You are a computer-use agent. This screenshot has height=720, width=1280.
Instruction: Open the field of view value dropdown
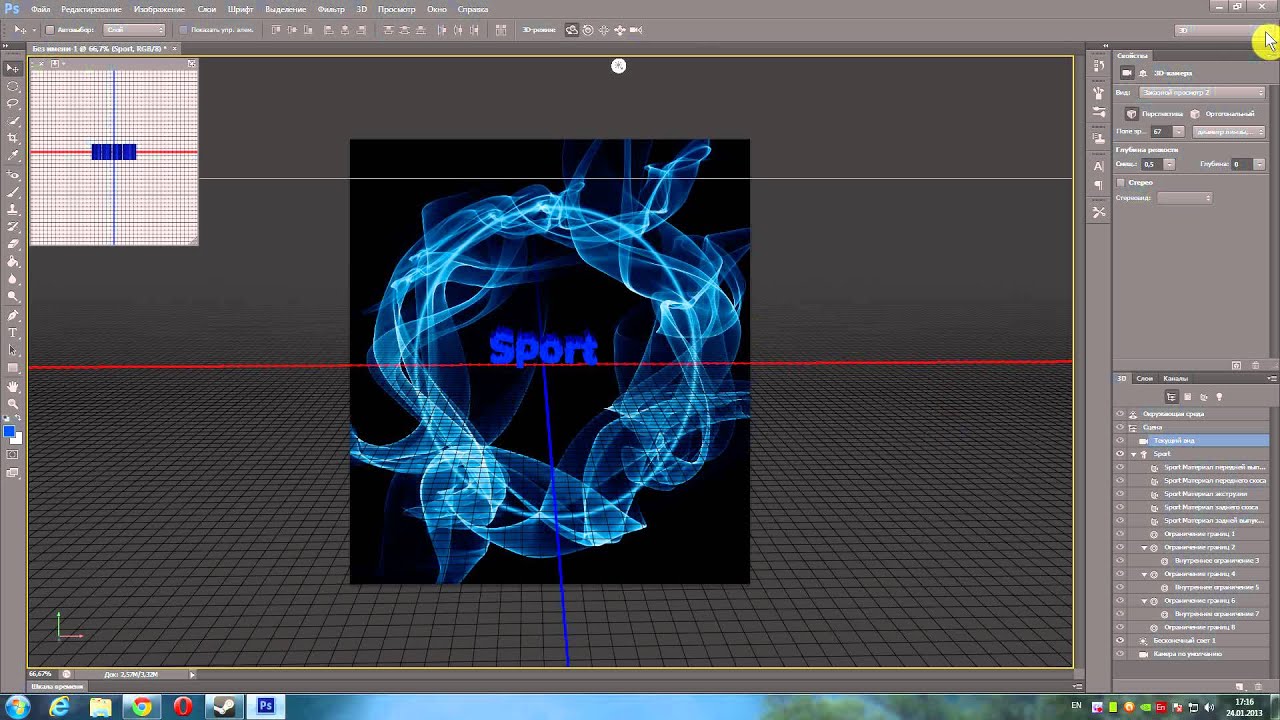(x=1179, y=132)
